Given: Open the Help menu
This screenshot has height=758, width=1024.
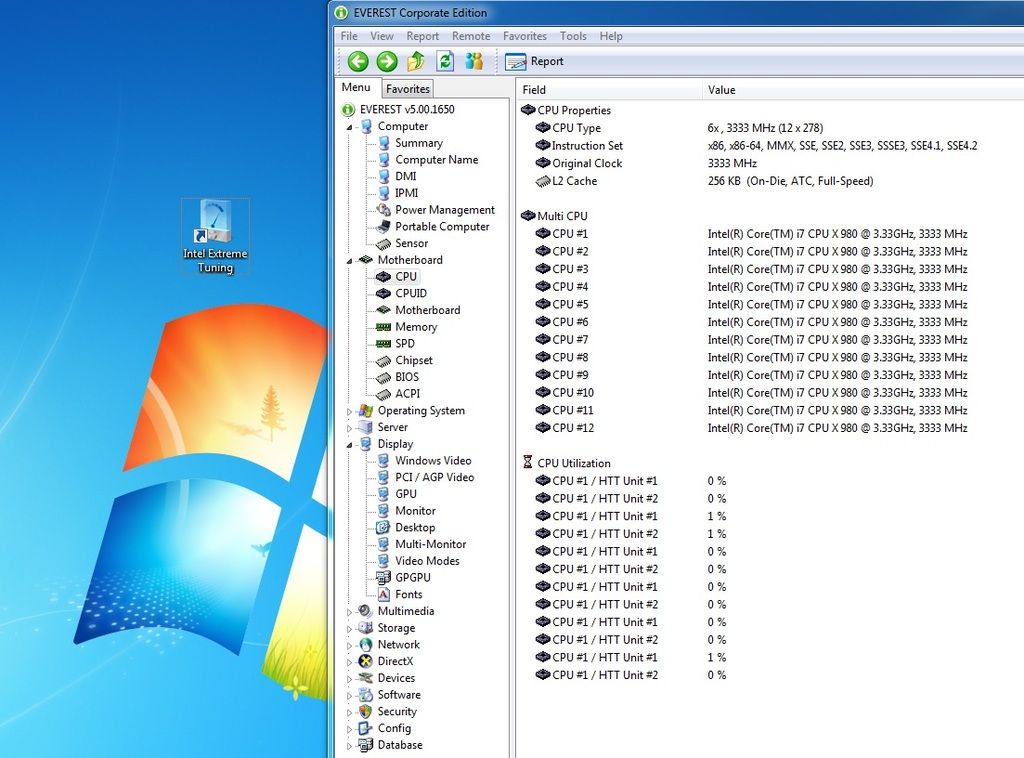Looking at the screenshot, I should (x=611, y=36).
